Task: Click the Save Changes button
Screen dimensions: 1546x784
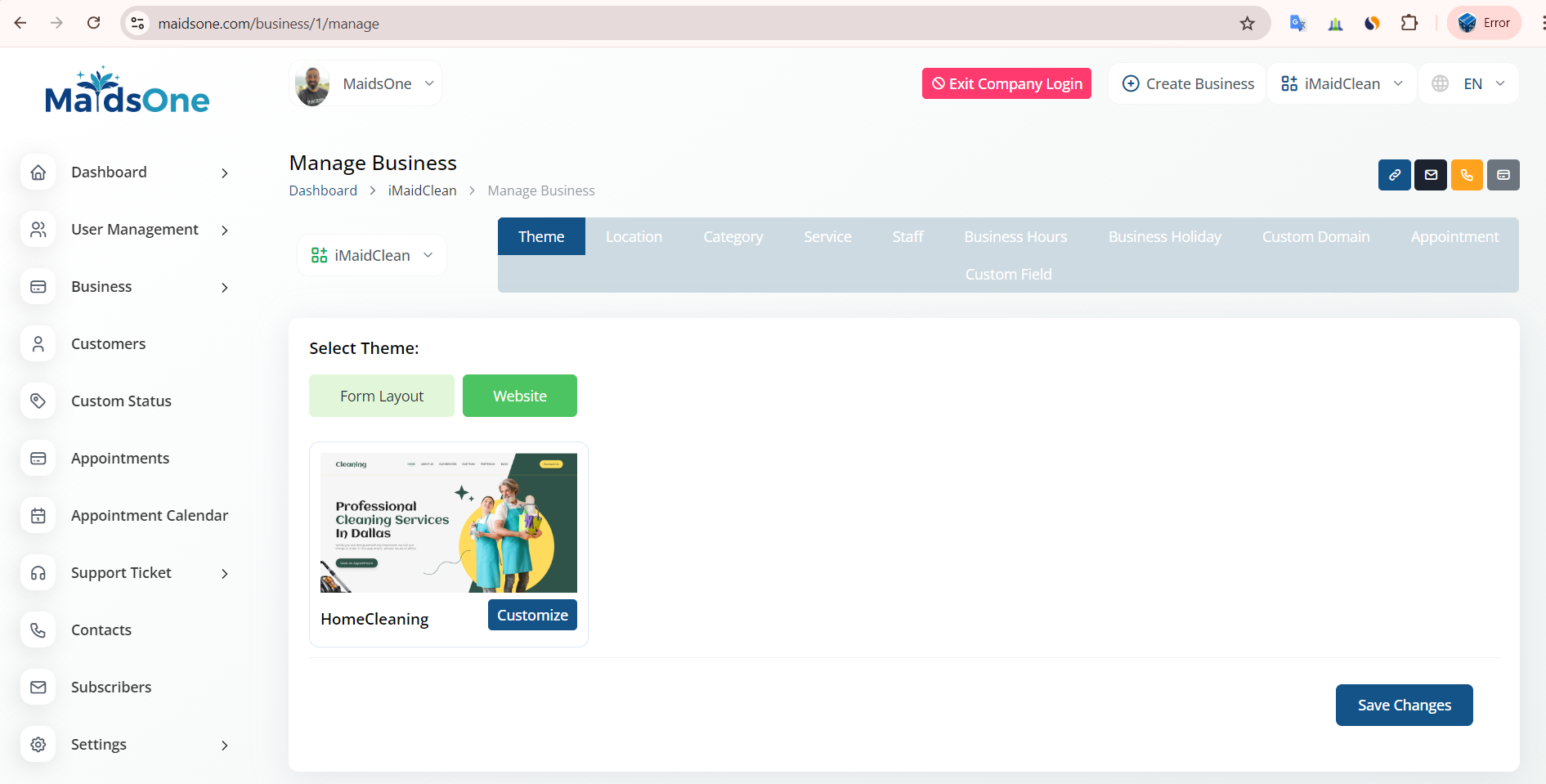Action: pyautogui.click(x=1404, y=706)
